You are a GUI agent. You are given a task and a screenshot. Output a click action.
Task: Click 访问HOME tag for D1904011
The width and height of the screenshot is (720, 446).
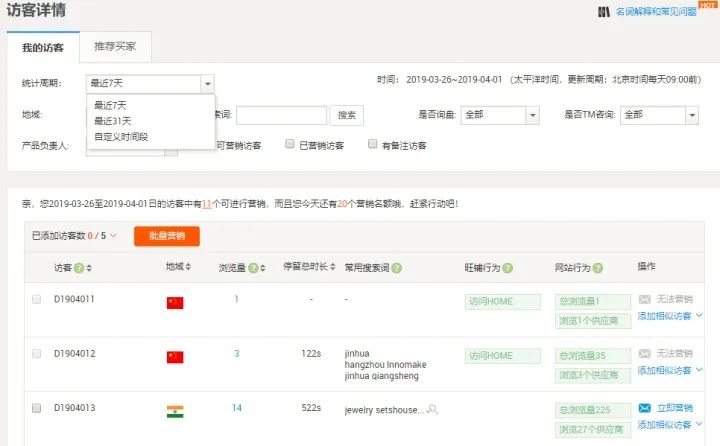point(503,302)
